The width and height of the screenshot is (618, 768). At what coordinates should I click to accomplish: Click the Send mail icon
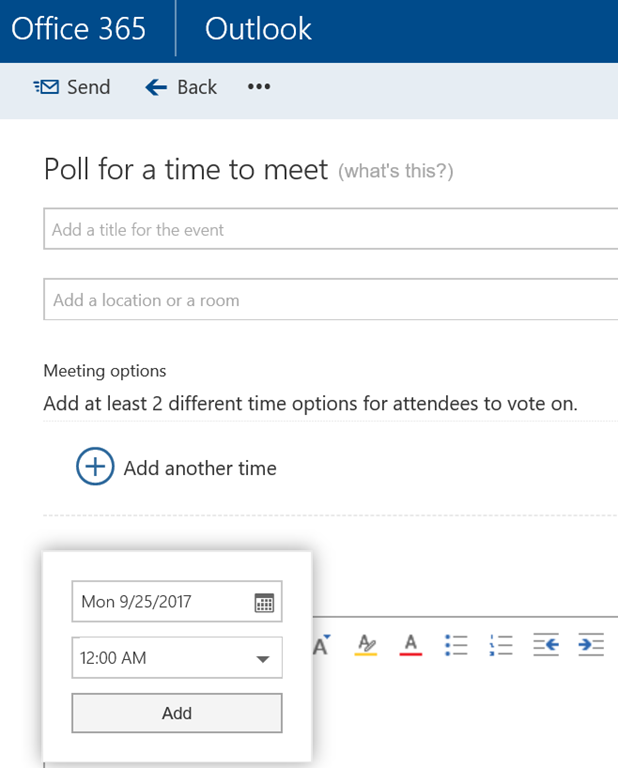click(x=46, y=87)
